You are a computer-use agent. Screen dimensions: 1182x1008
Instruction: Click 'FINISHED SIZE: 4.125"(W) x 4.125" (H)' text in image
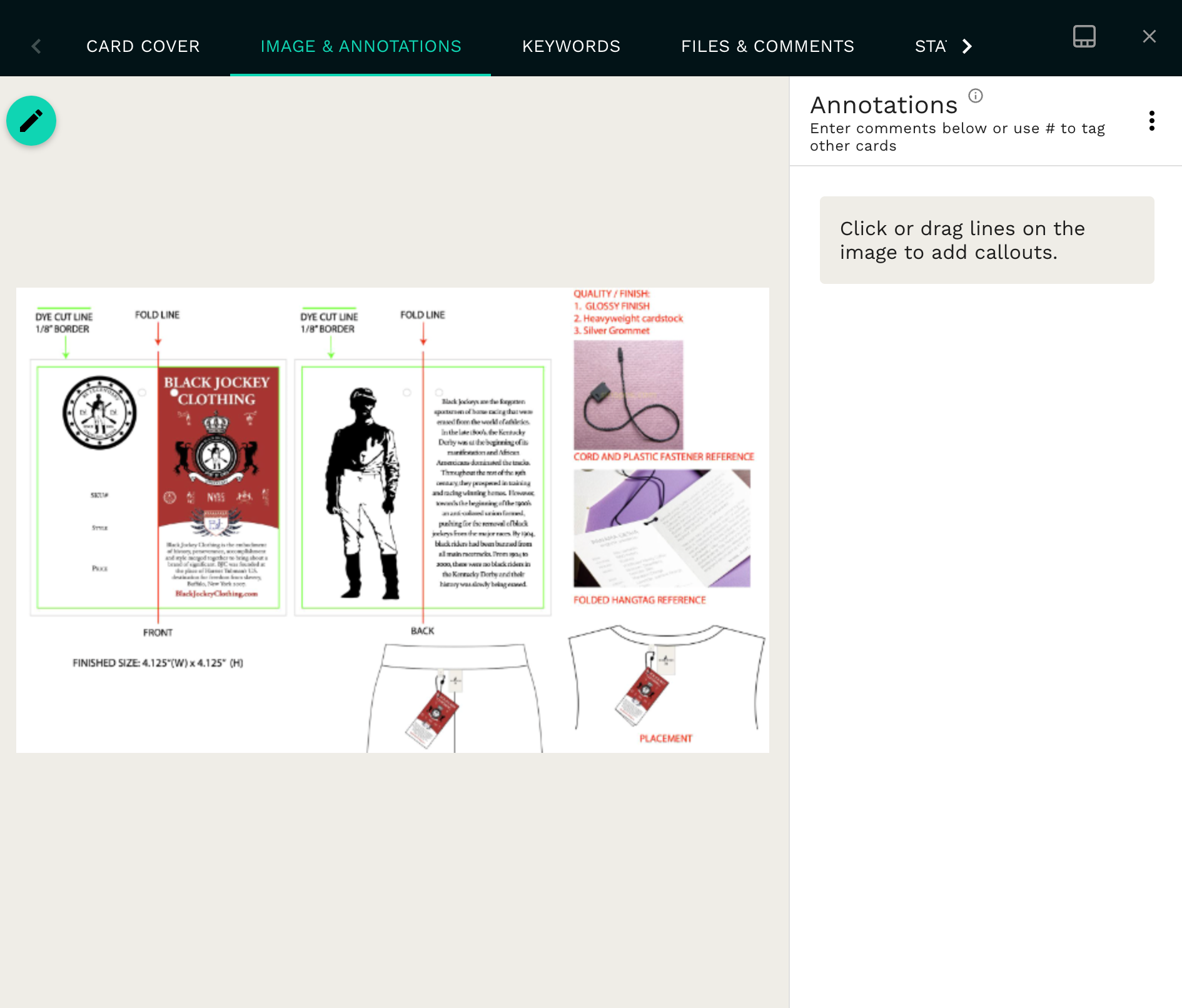158,663
